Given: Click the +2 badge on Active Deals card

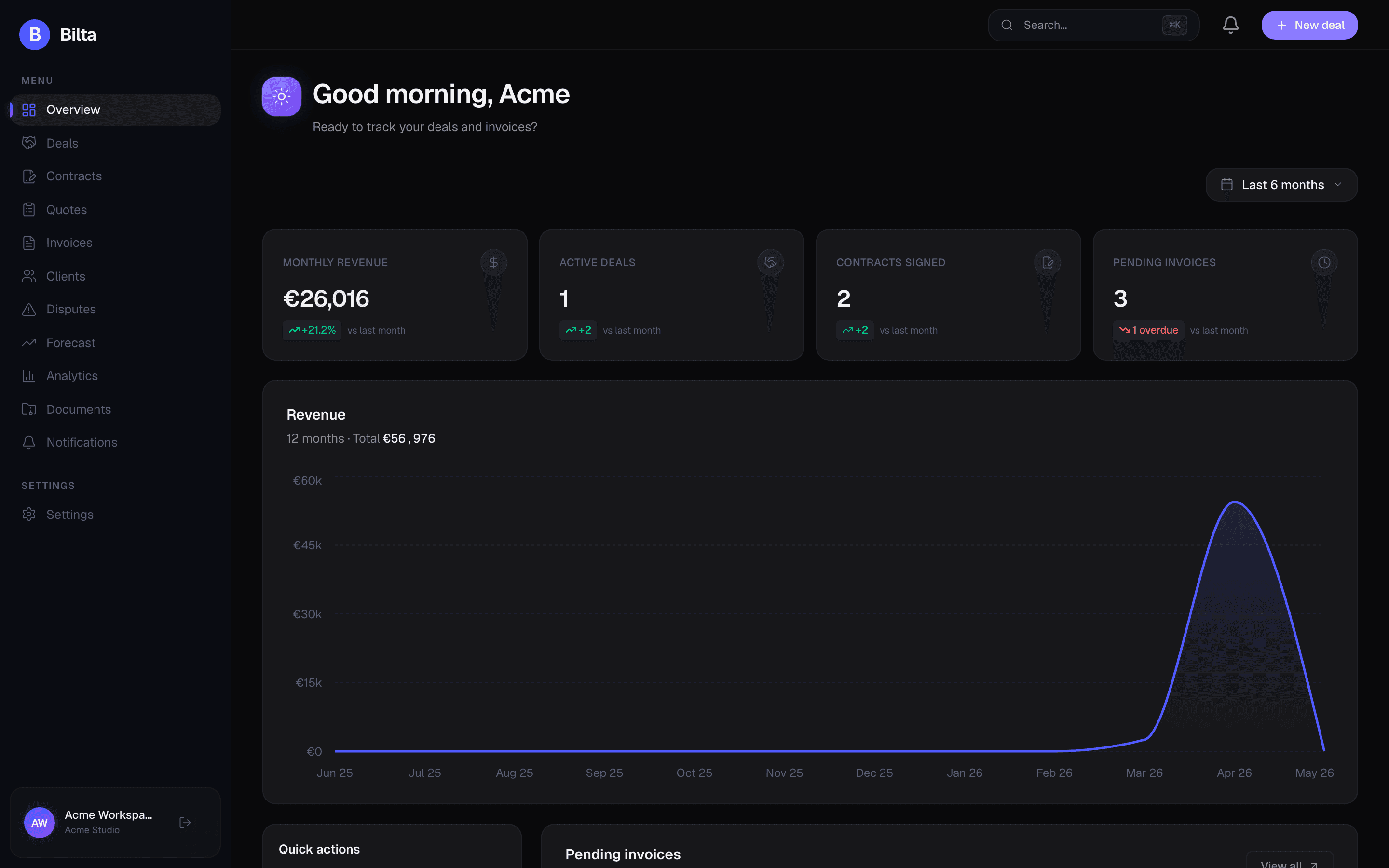Looking at the screenshot, I should pyautogui.click(x=578, y=330).
